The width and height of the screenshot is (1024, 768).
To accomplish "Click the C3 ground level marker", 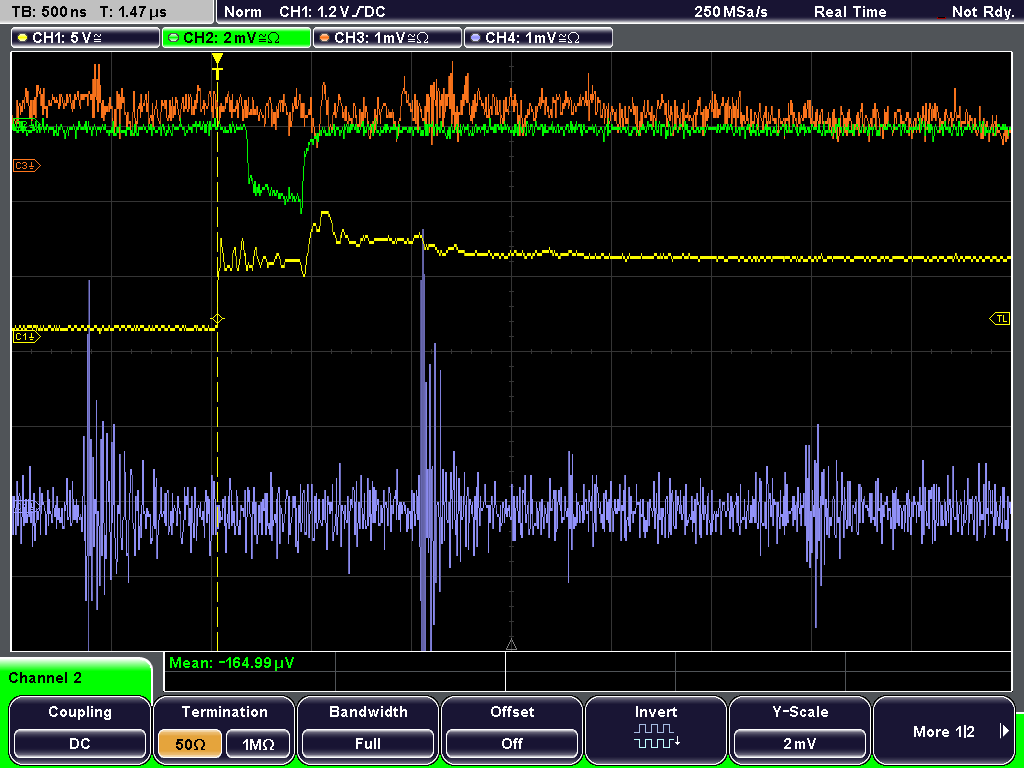I will (27, 166).
